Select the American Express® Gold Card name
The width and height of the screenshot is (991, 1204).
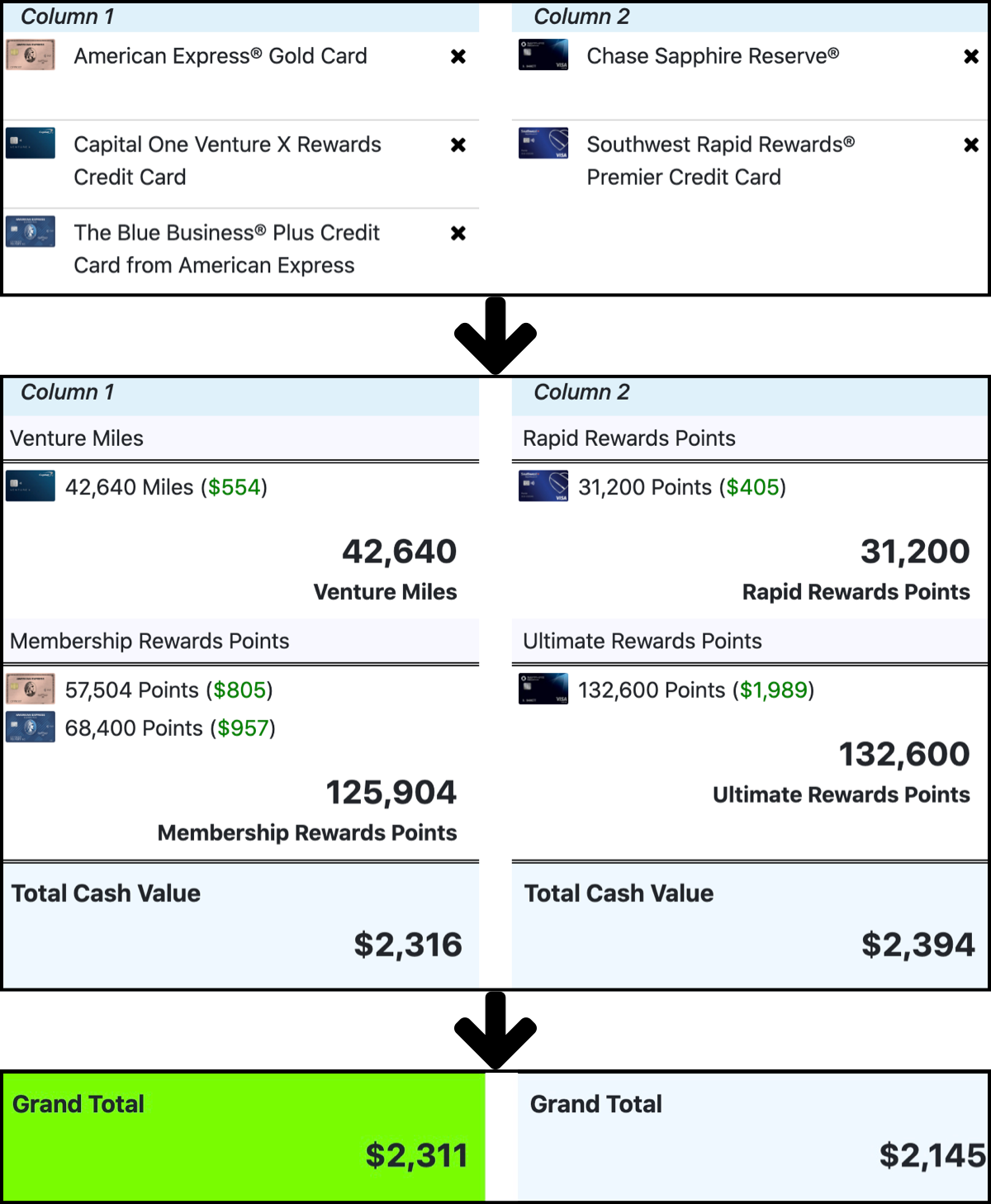(220, 56)
